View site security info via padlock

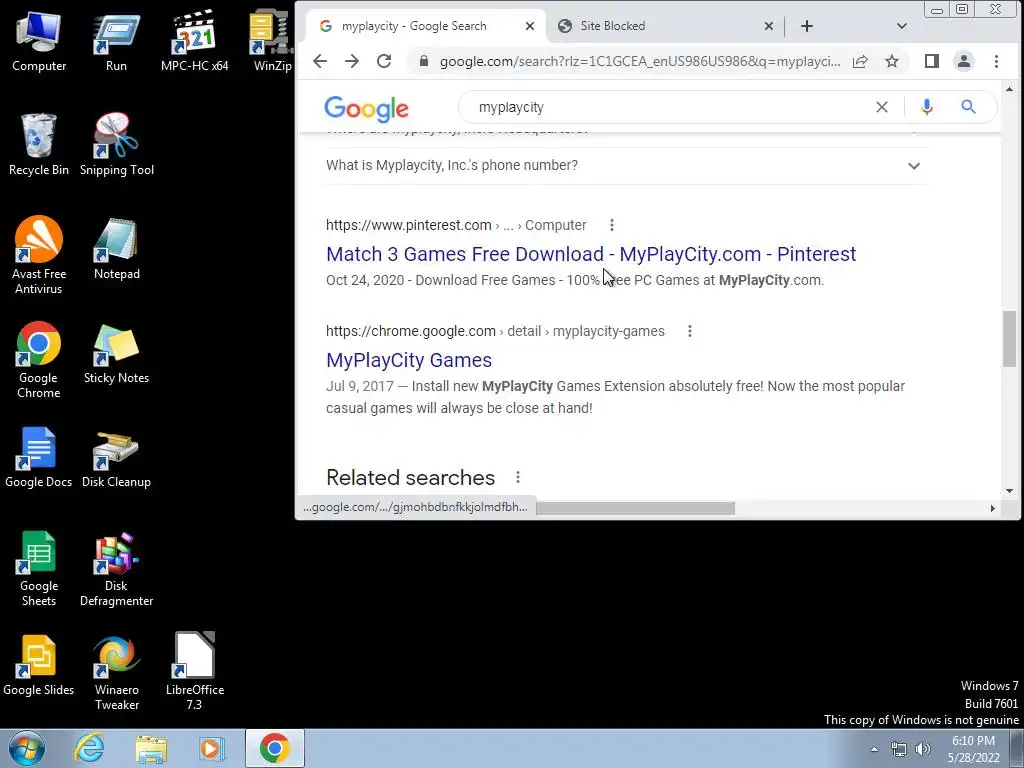424,61
